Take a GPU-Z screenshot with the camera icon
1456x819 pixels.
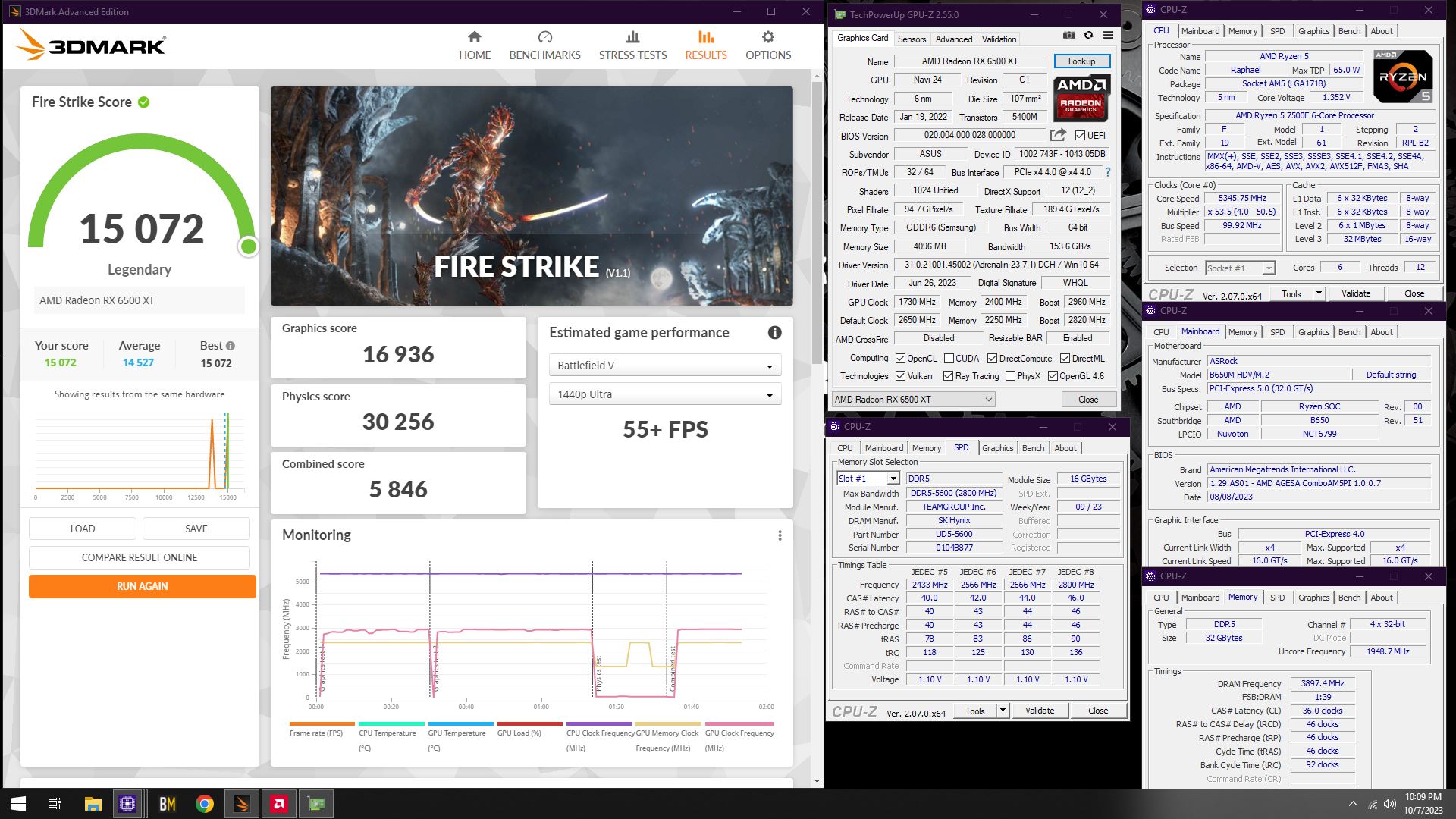pos(1068,35)
